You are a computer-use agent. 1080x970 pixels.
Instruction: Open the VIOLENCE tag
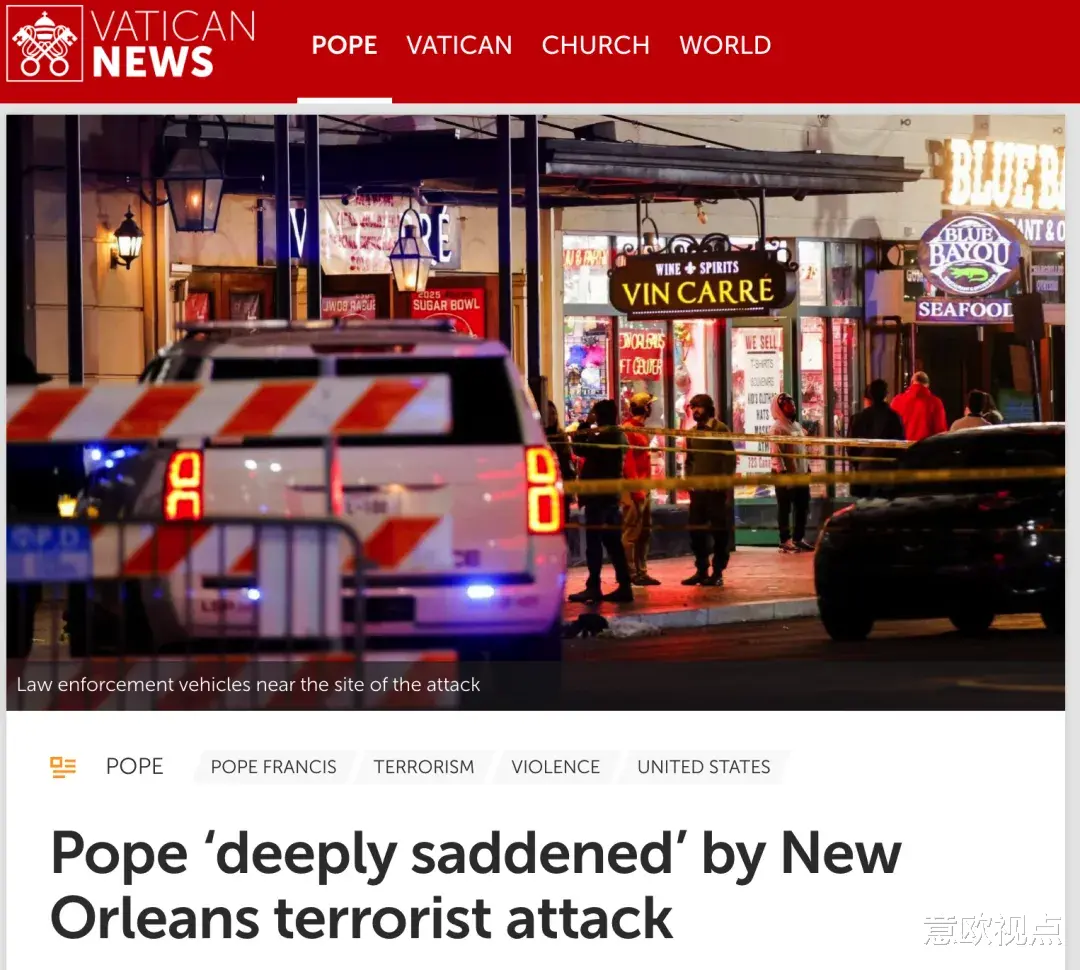tap(555, 767)
